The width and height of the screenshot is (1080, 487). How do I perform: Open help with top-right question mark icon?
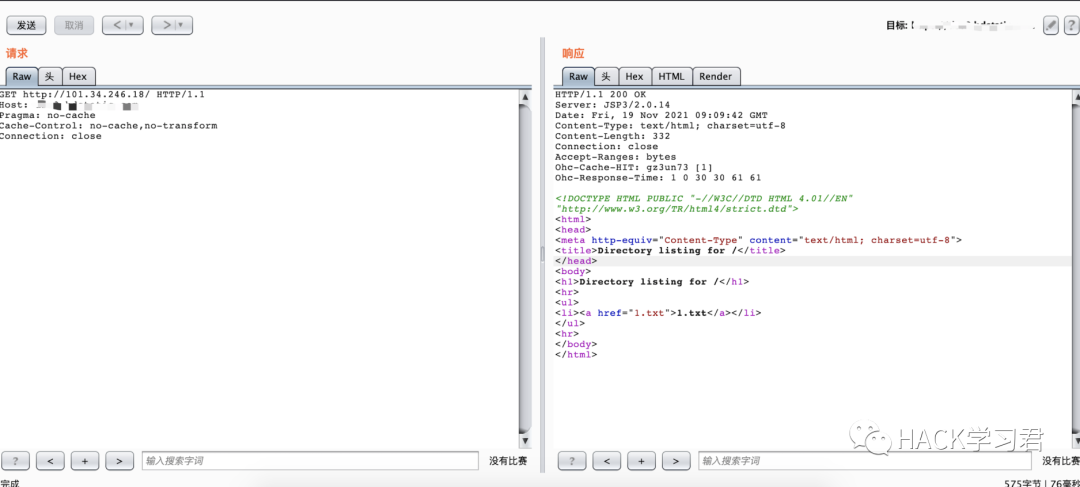coord(1070,25)
